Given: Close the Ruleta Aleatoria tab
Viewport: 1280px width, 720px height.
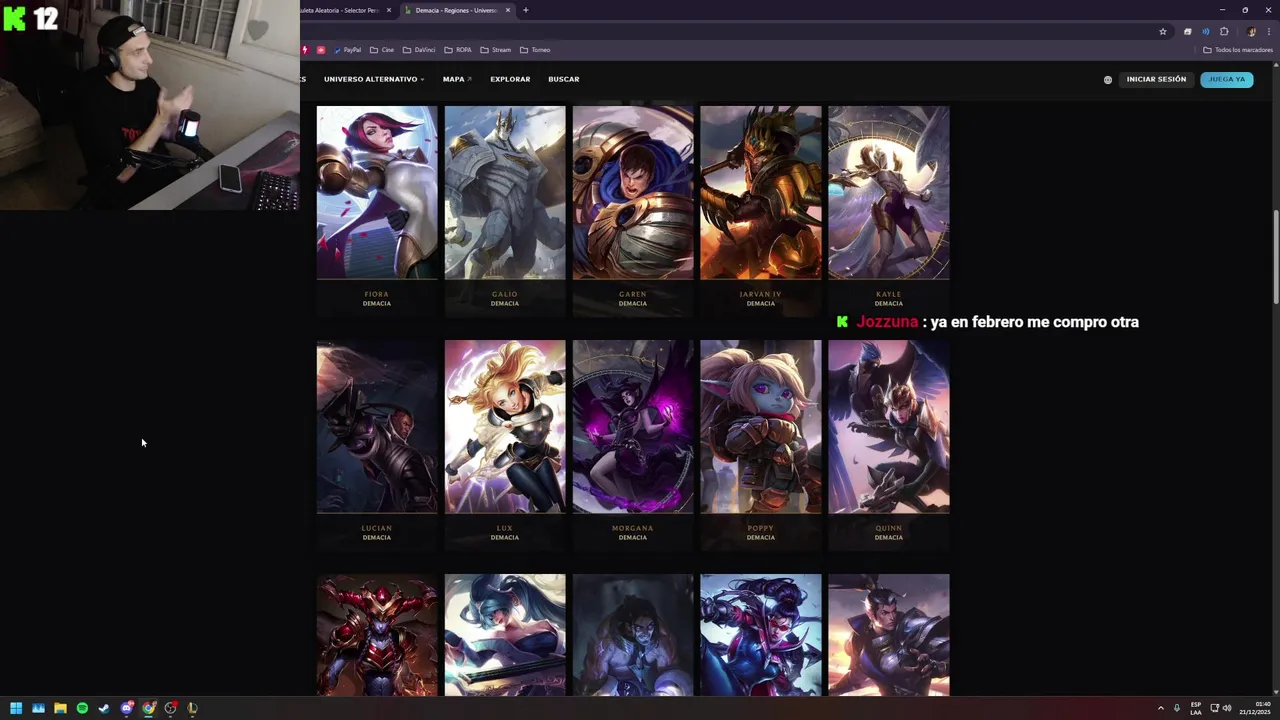Looking at the screenshot, I should (x=389, y=10).
